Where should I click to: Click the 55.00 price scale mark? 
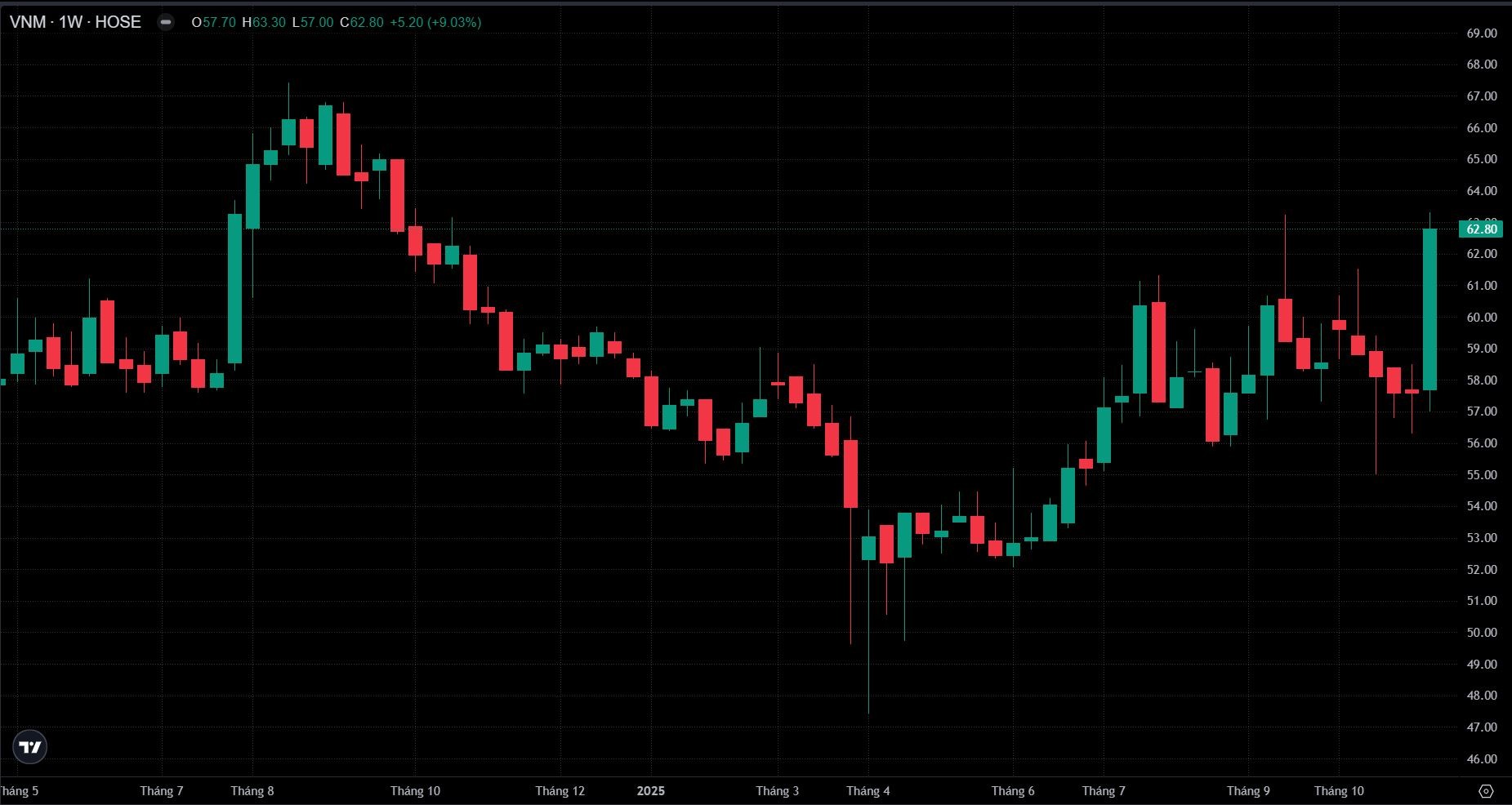point(1482,475)
